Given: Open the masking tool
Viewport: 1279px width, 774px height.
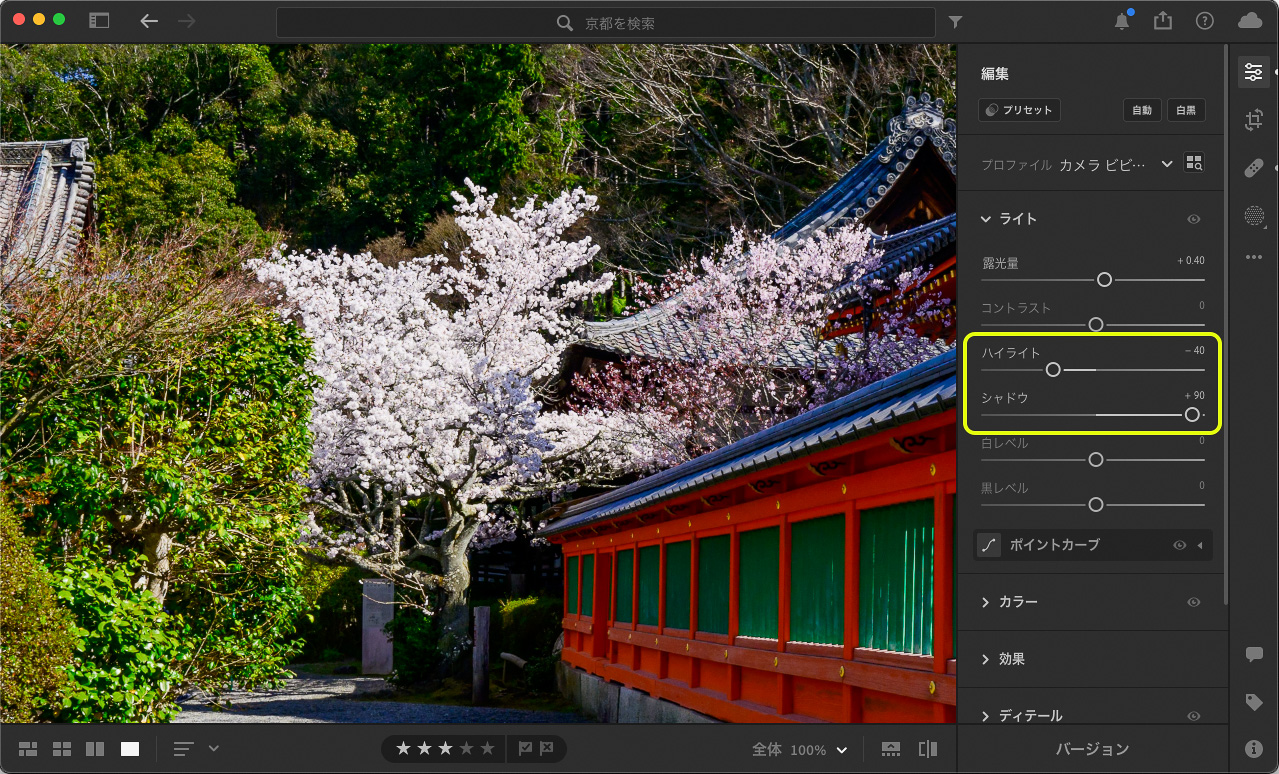Looking at the screenshot, I should (x=1253, y=215).
